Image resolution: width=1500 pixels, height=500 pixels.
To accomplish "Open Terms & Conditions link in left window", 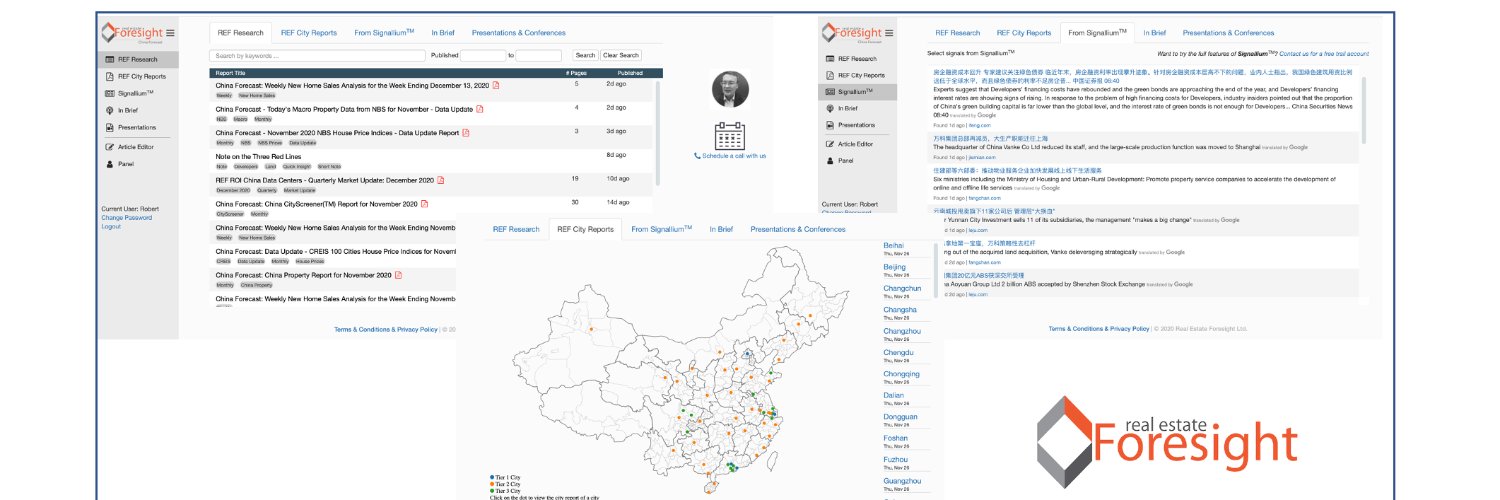I will pos(385,329).
